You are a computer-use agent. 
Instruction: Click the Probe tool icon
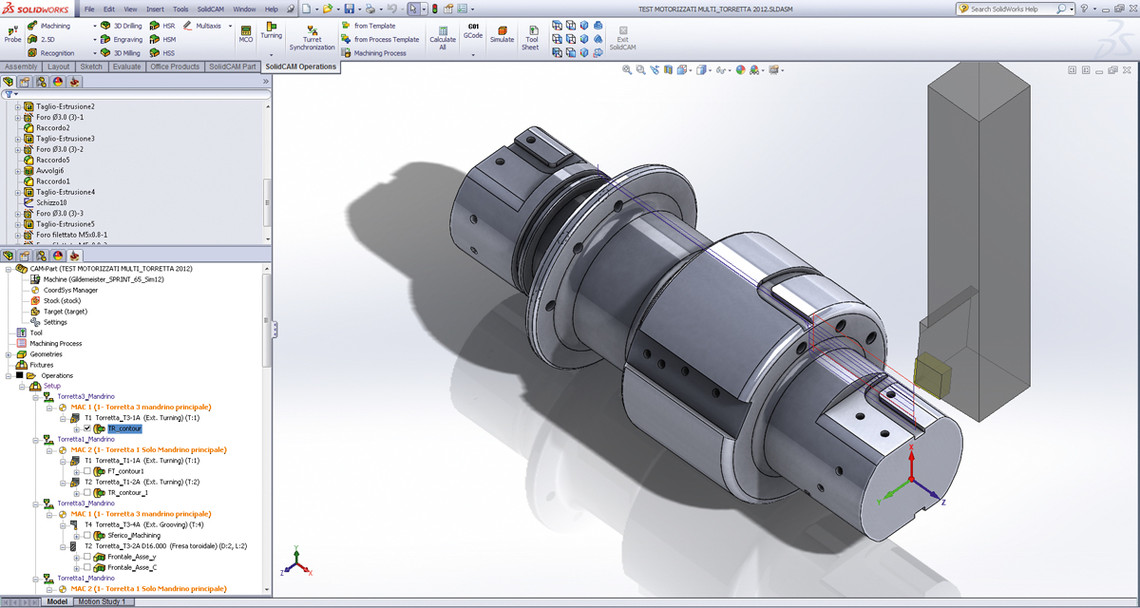12,35
